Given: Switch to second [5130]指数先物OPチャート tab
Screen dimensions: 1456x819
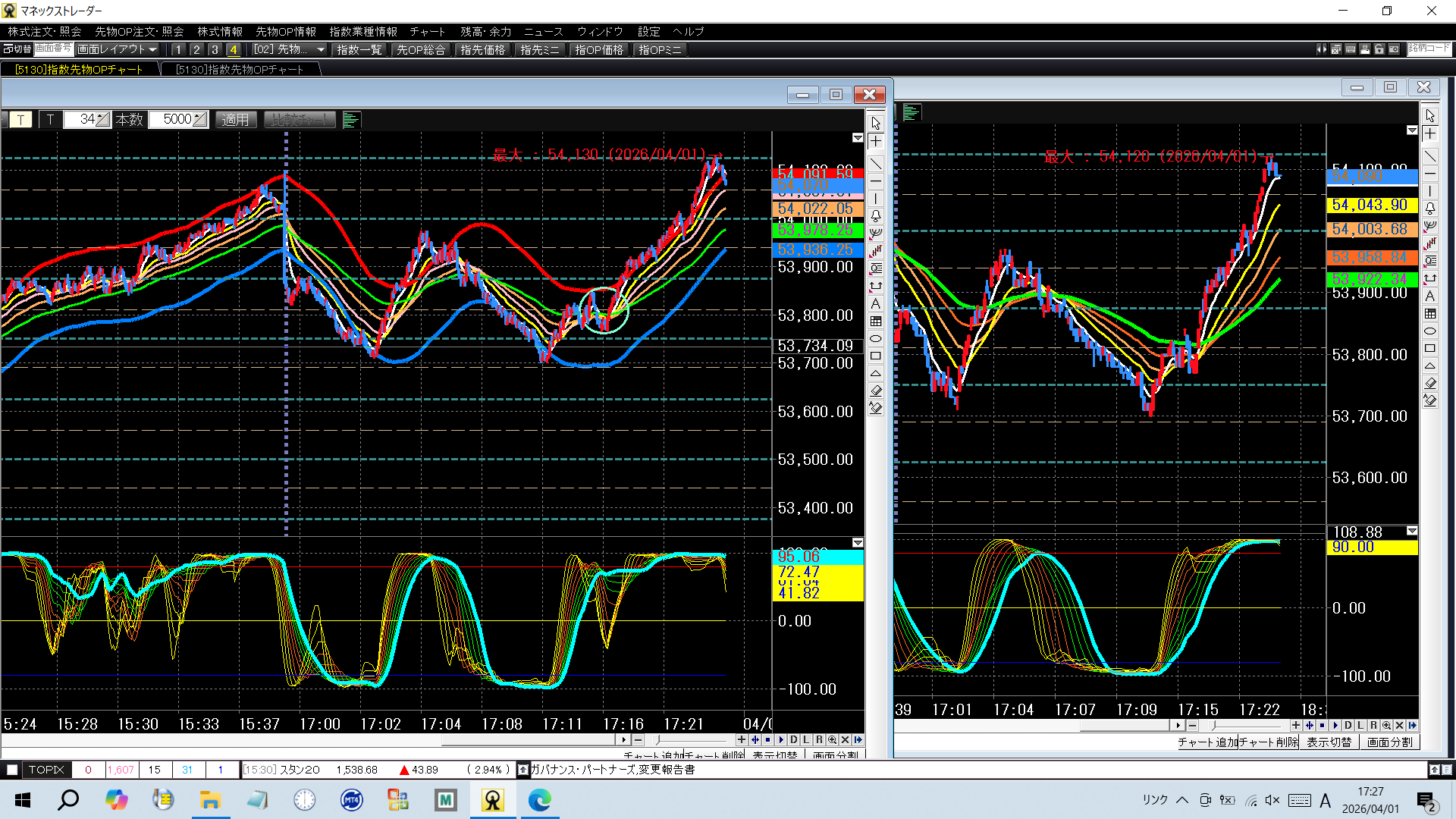Looking at the screenshot, I should (240, 69).
